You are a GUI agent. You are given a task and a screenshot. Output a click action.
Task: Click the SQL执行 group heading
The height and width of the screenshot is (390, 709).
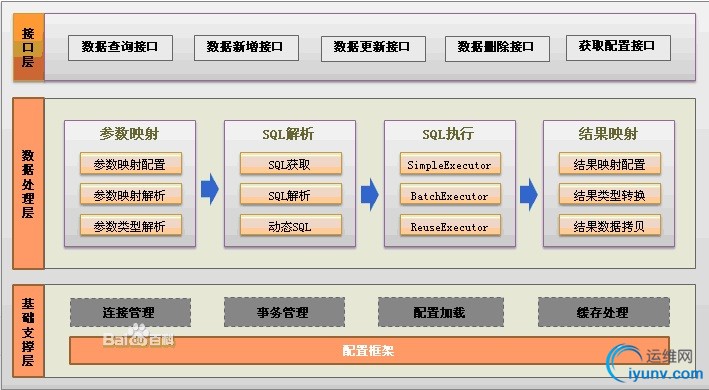pyautogui.click(x=448, y=134)
